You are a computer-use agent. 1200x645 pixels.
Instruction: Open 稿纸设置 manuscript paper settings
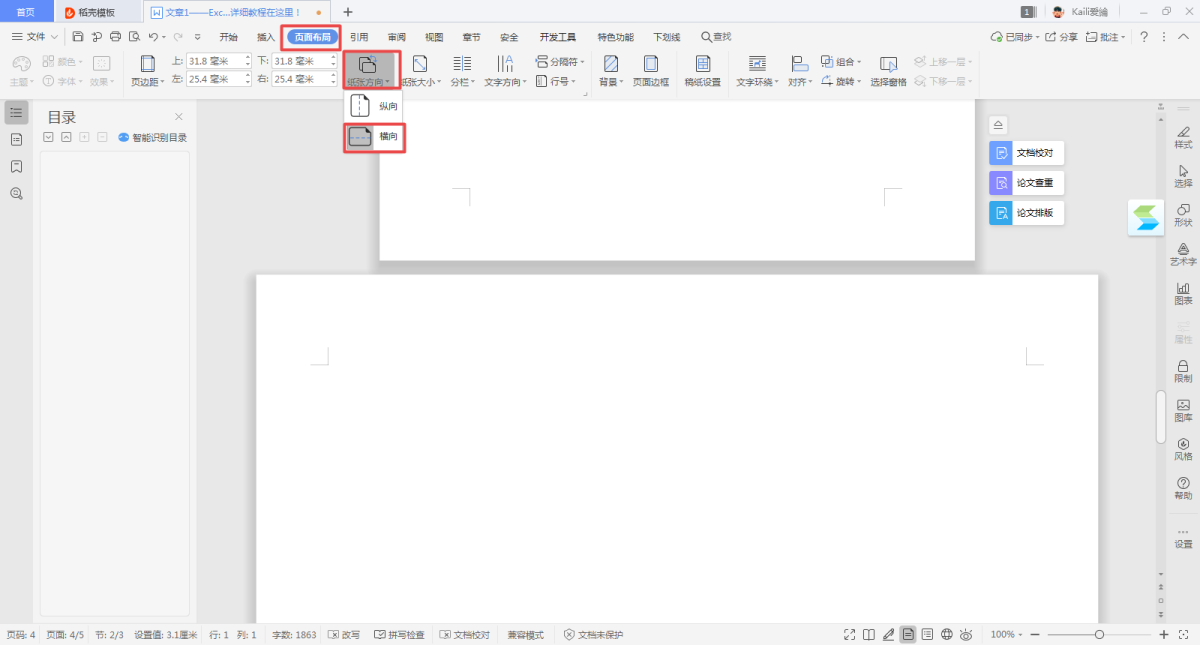point(703,71)
